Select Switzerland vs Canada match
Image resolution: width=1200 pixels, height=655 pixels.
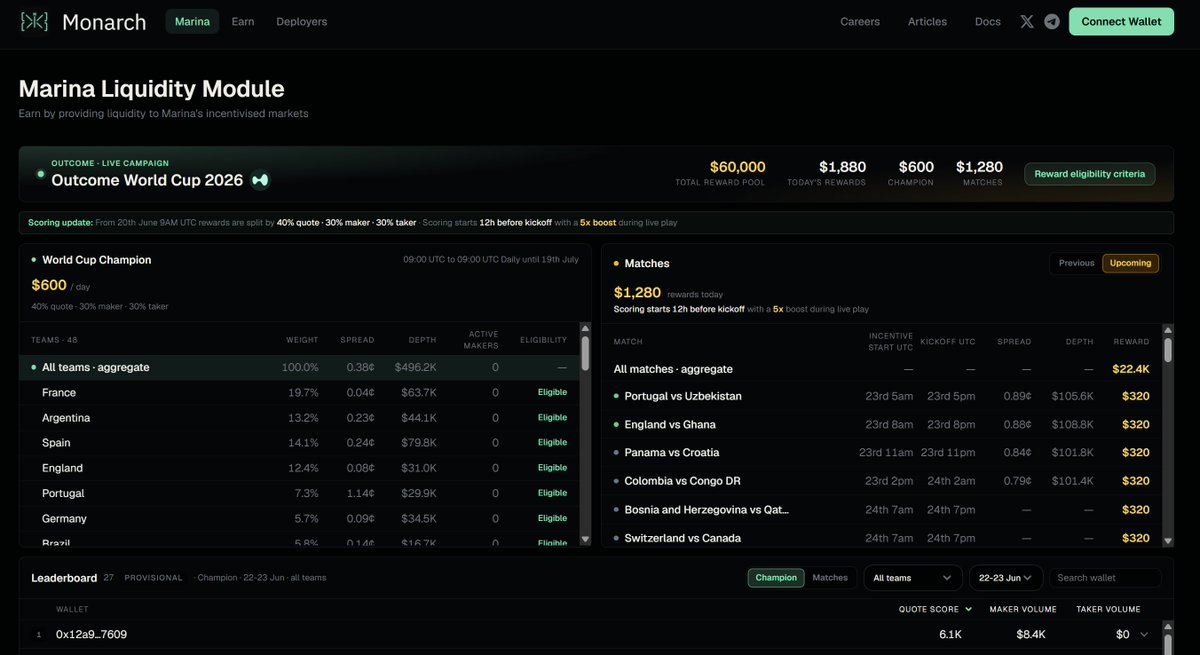[881, 538]
